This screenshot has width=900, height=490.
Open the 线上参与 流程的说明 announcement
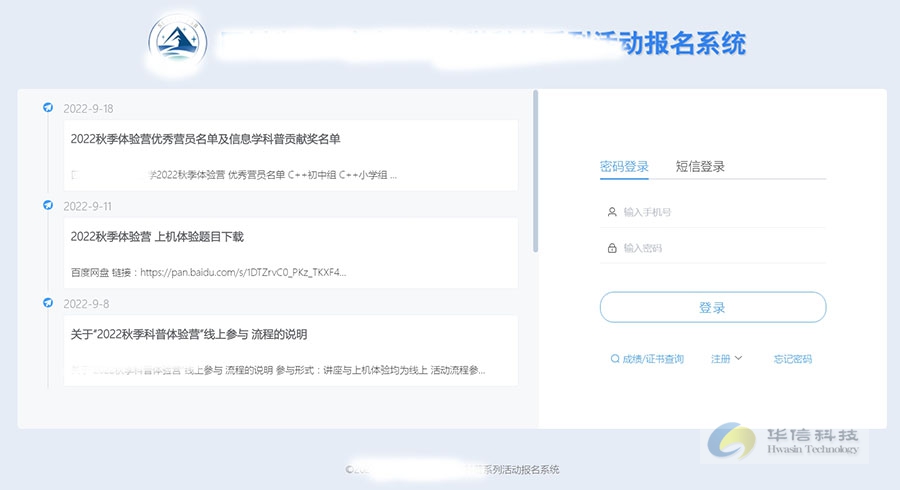(x=290, y=350)
